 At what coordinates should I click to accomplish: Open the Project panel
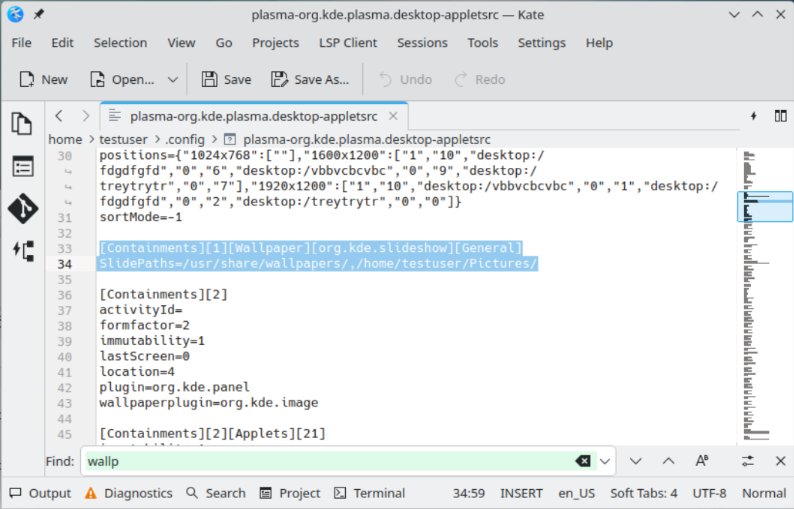[290, 493]
